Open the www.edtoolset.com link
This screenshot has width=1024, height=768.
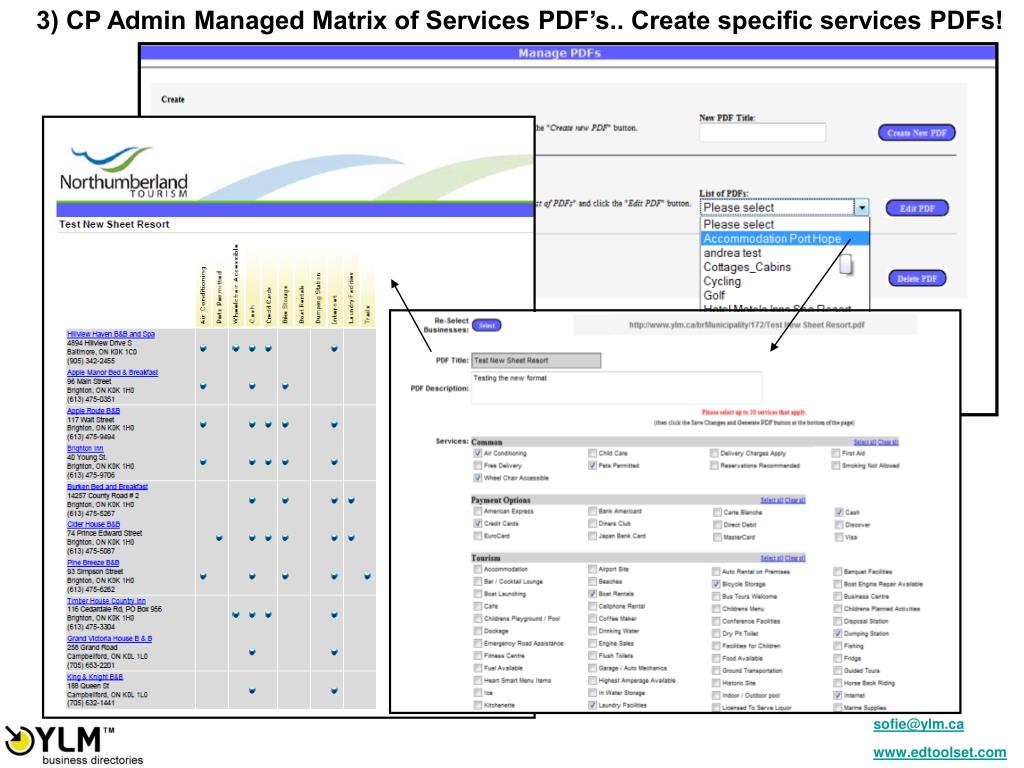(939, 752)
